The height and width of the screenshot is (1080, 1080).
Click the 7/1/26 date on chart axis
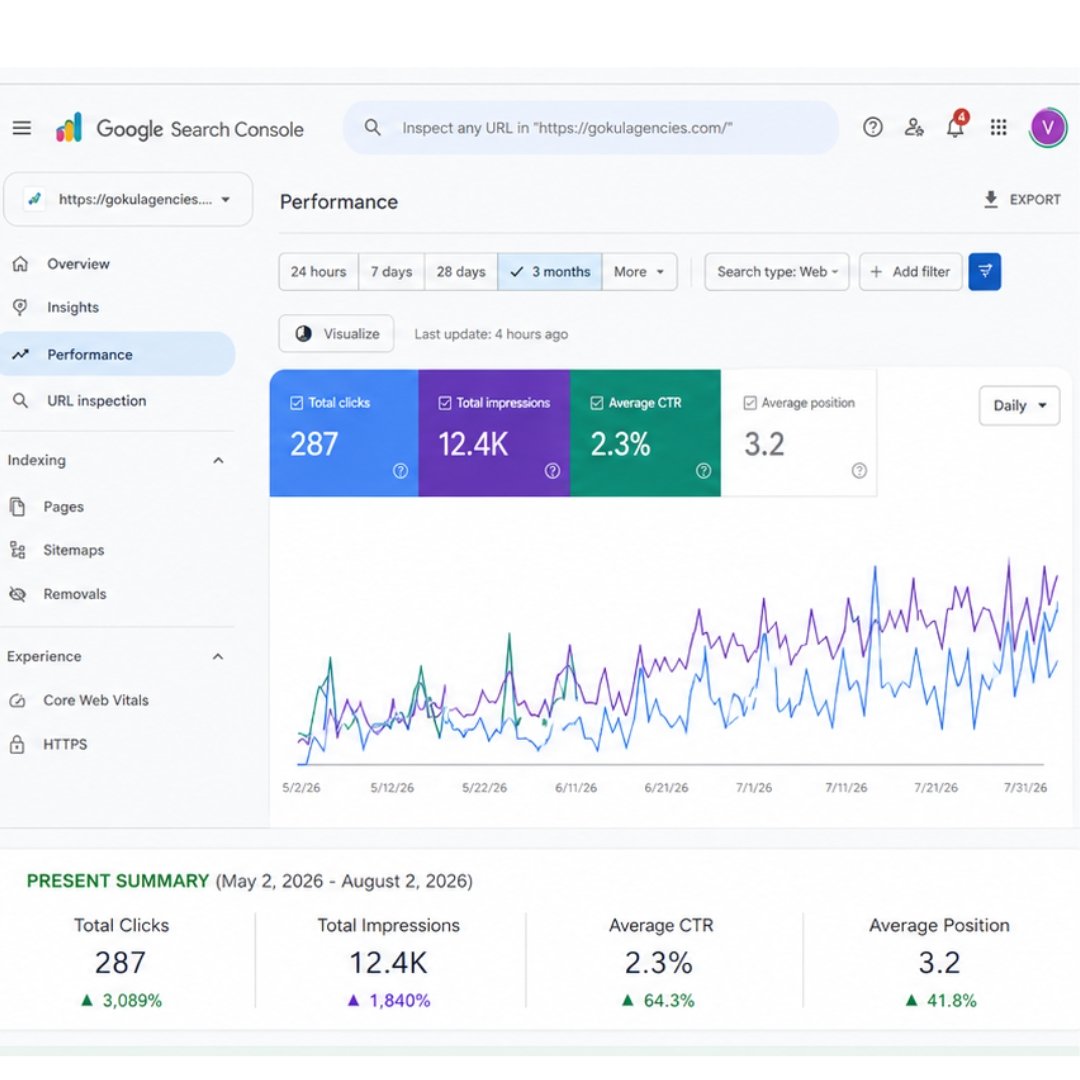[754, 787]
